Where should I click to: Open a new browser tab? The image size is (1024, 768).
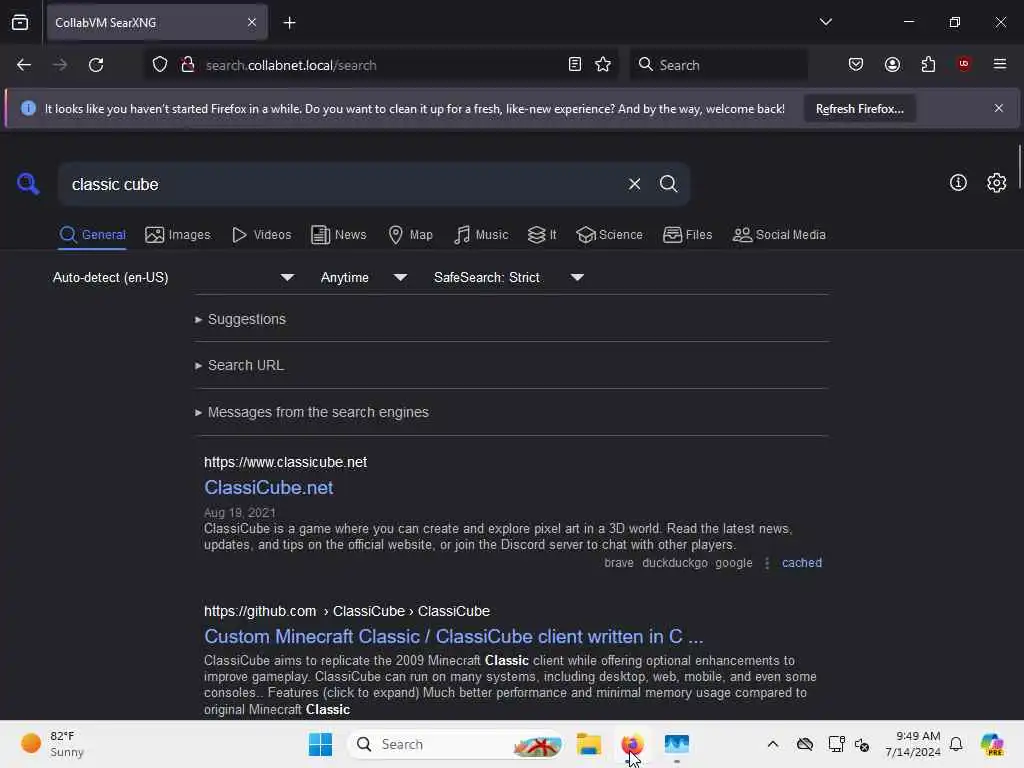point(289,23)
